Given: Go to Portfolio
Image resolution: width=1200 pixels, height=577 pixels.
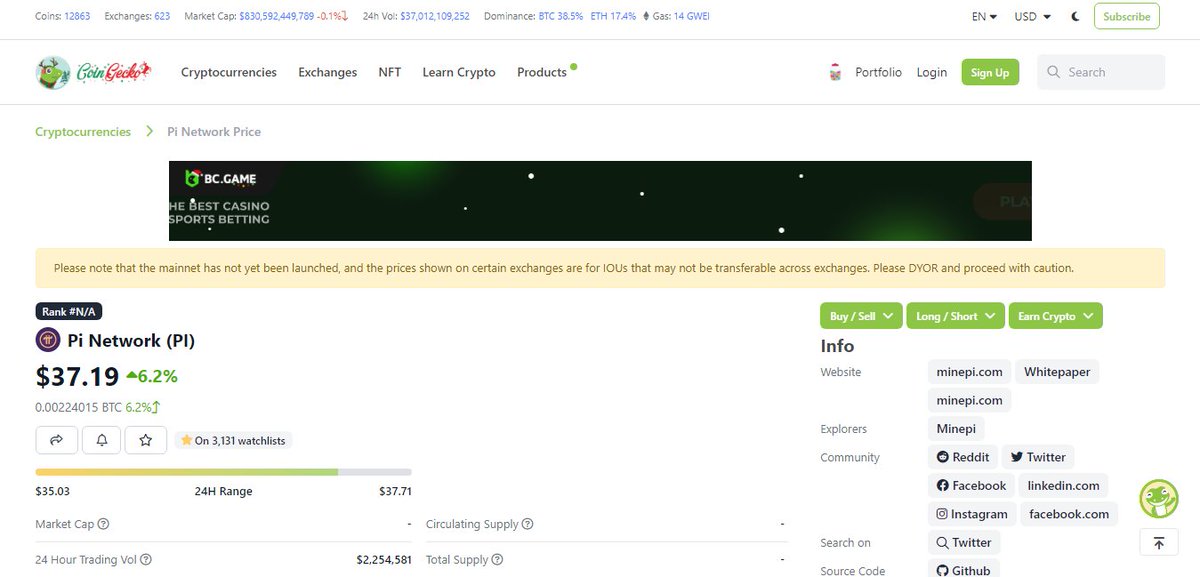Looking at the screenshot, I should 878,72.
